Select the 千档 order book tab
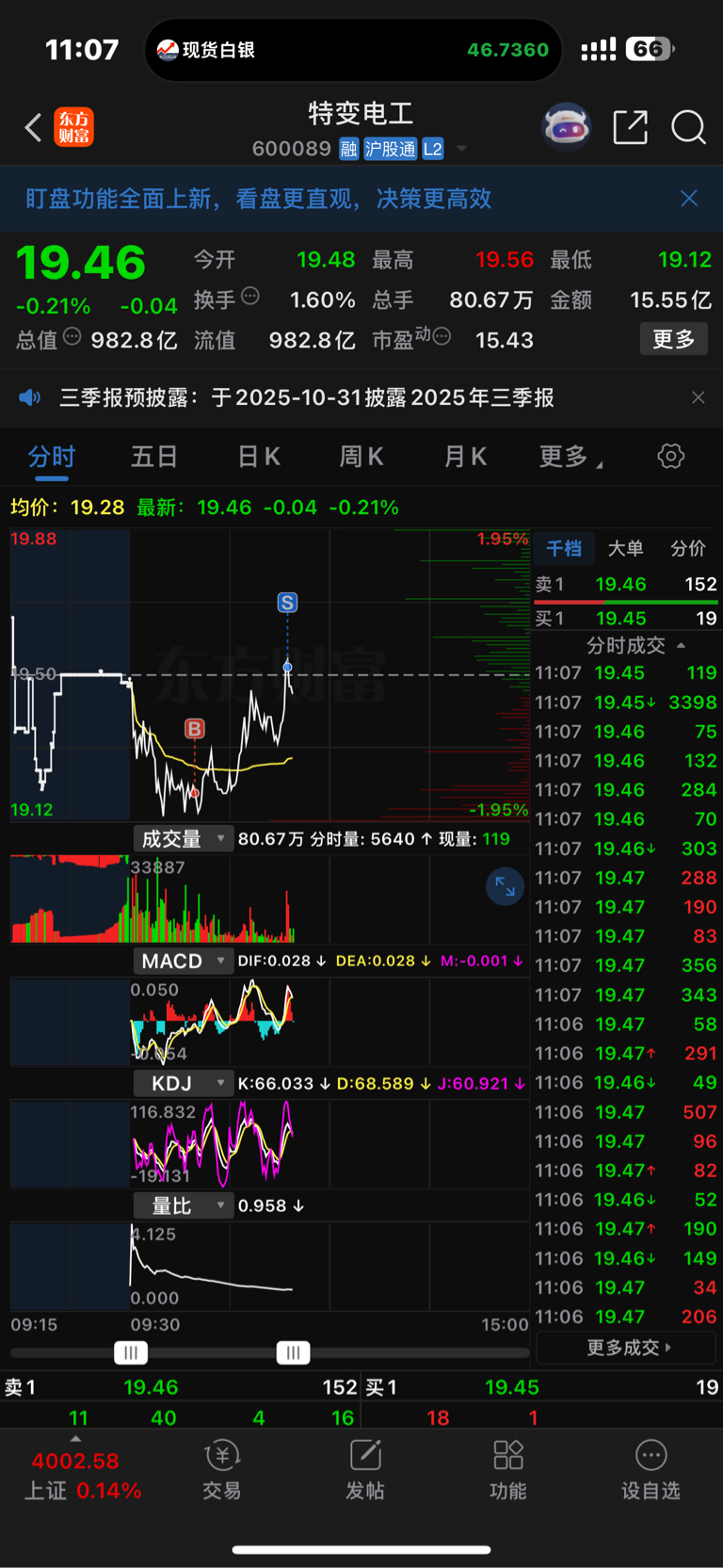This screenshot has width=723, height=1568. coord(564,548)
